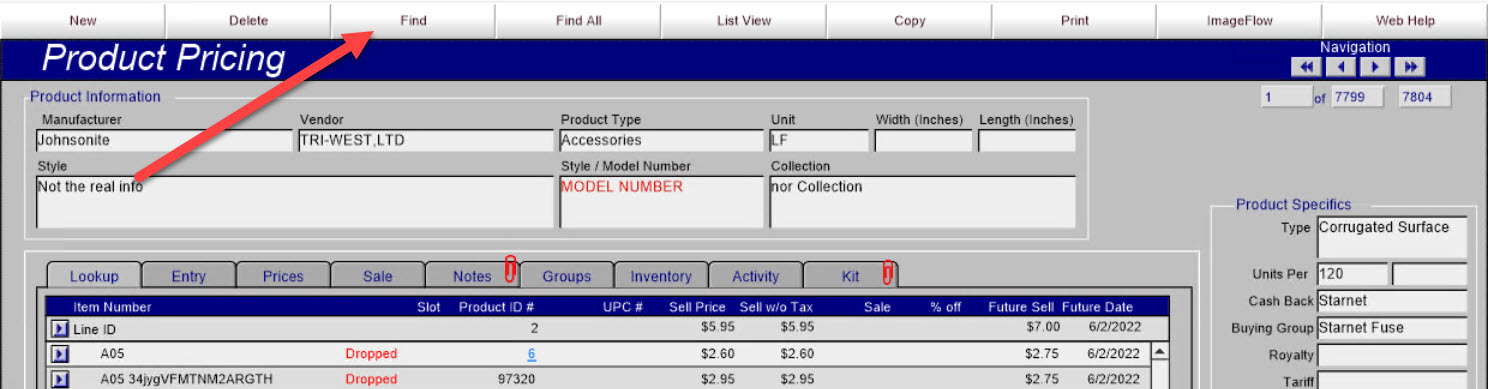Open Line ID row arrow button

coord(59,328)
